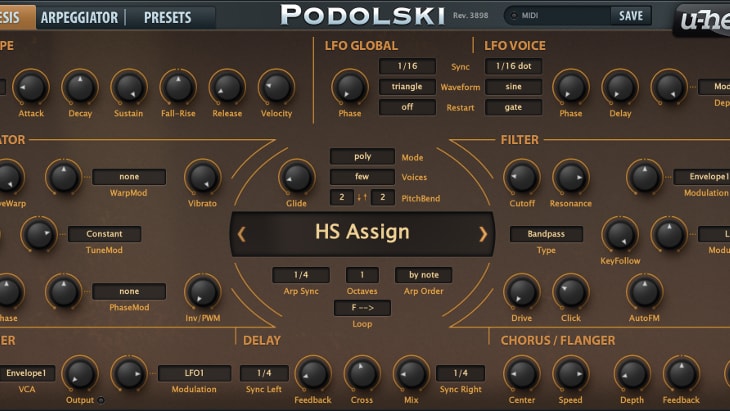Click the Save button

click(x=631, y=16)
